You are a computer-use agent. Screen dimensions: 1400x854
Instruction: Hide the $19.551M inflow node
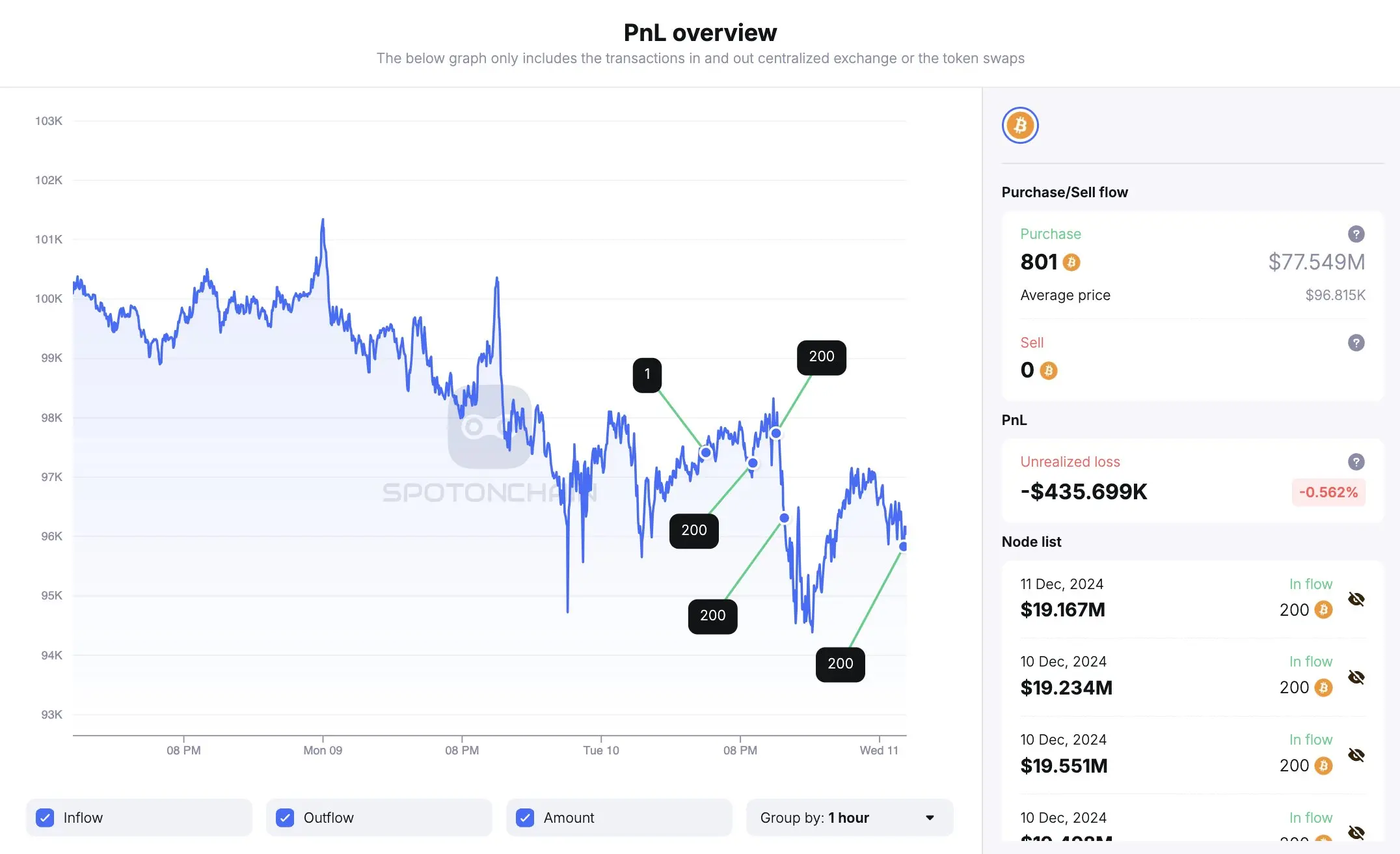(x=1356, y=755)
